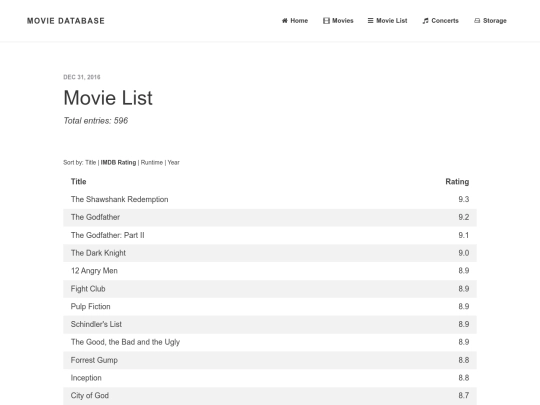This screenshot has height=405, width=540.
Task: Select Fight Club title
Action: pos(88,289)
